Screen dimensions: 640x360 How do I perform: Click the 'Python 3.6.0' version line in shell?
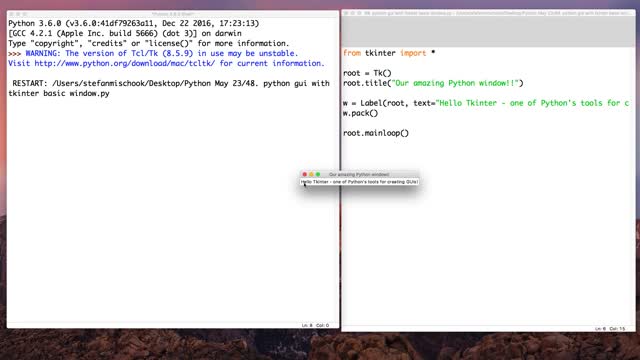pos(133,23)
